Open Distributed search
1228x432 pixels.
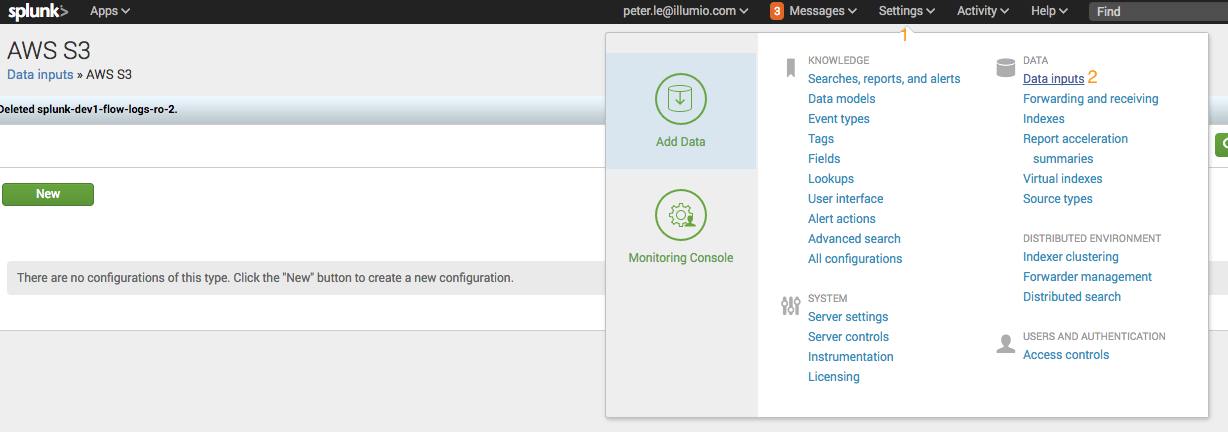[1072, 297]
